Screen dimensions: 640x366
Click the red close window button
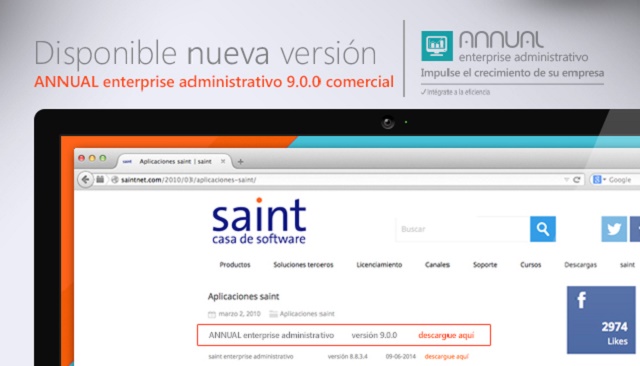click(81, 158)
